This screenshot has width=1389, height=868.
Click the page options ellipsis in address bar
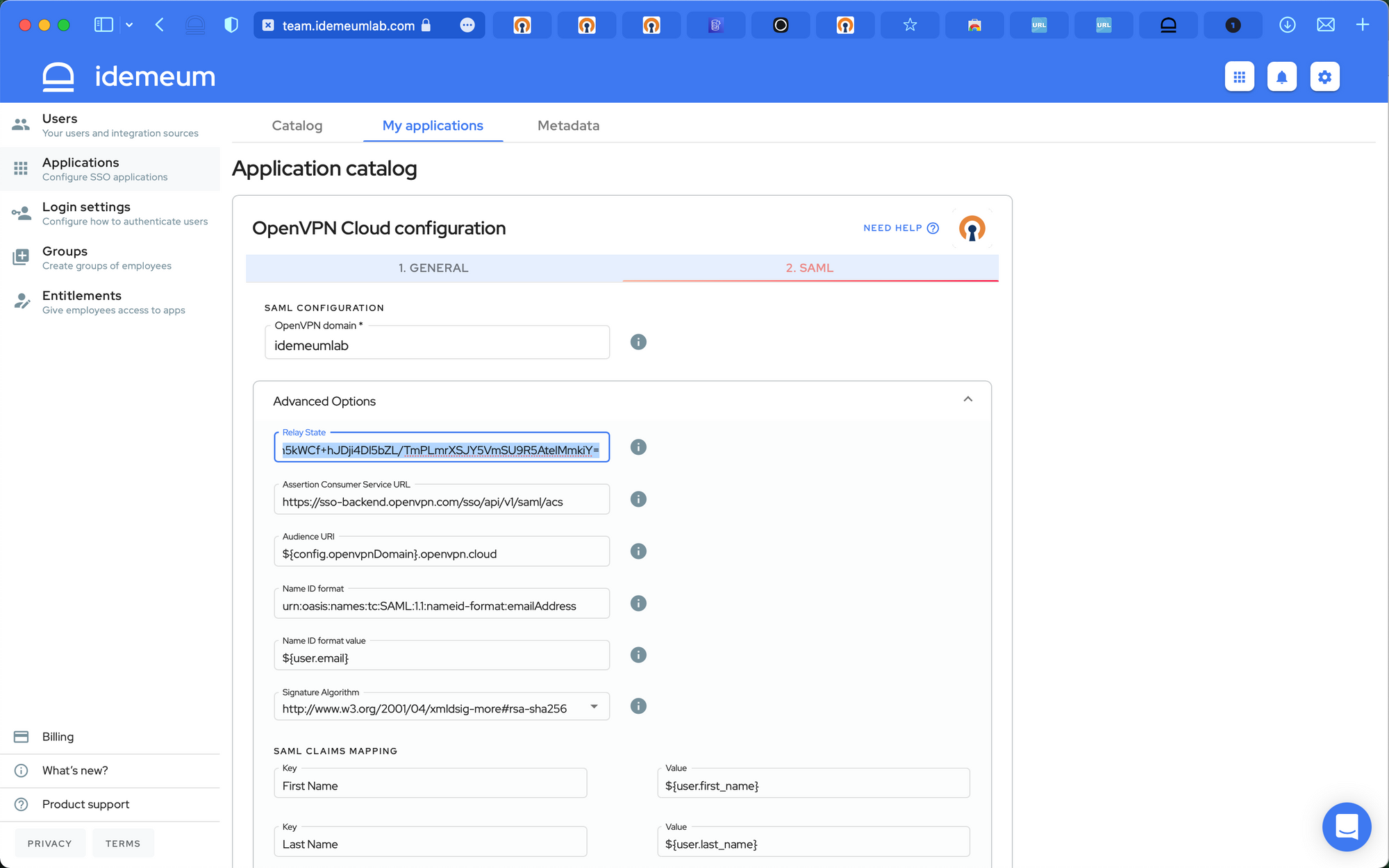pyautogui.click(x=467, y=26)
